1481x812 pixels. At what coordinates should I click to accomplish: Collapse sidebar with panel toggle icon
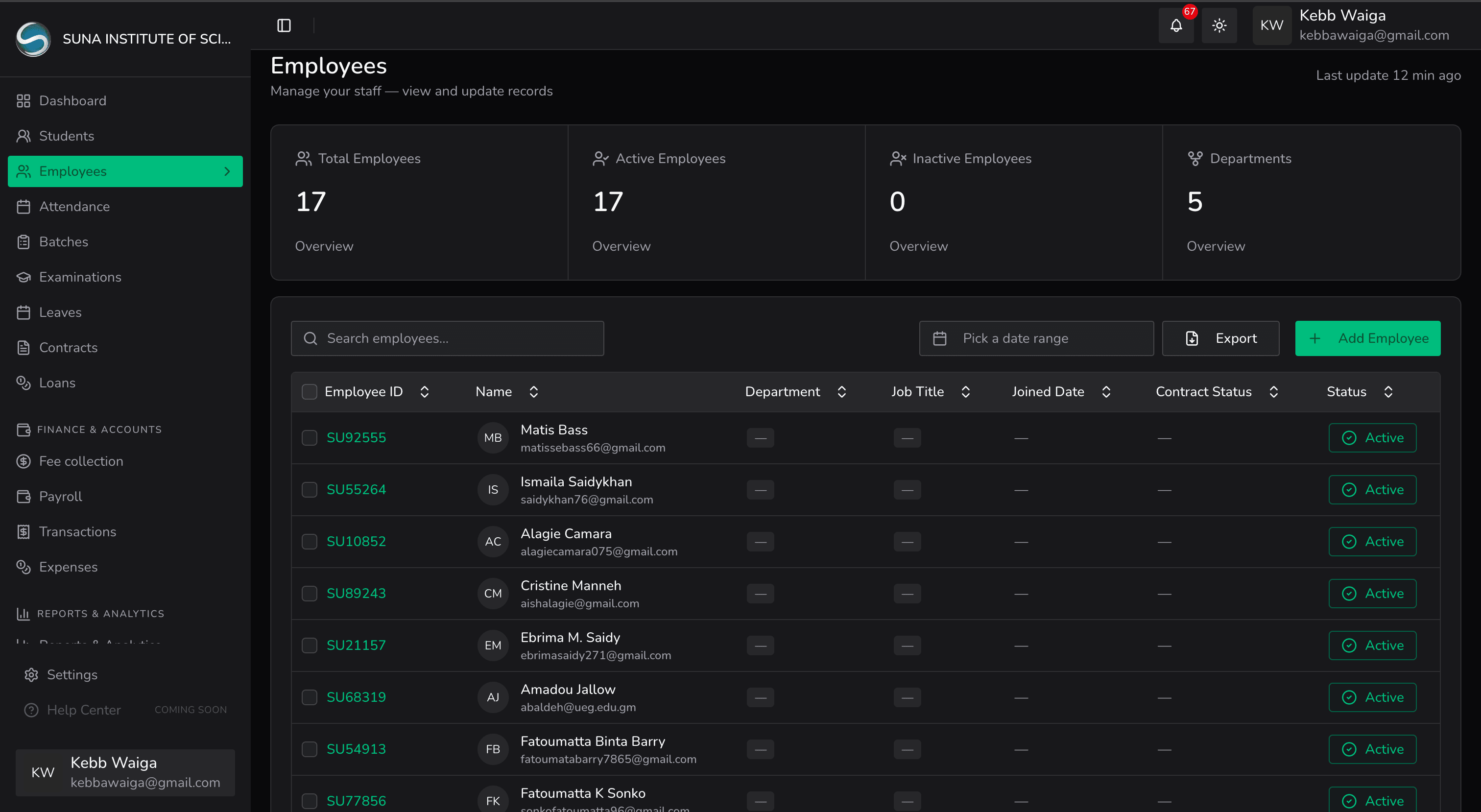[x=284, y=25]
